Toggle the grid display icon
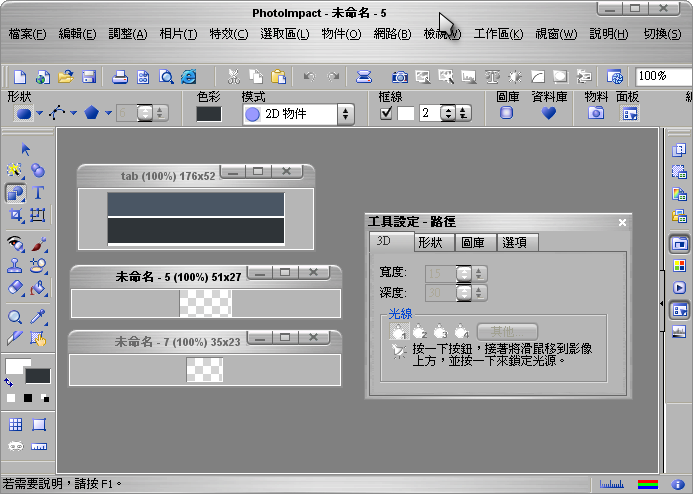693x494 pixels. 15,425
